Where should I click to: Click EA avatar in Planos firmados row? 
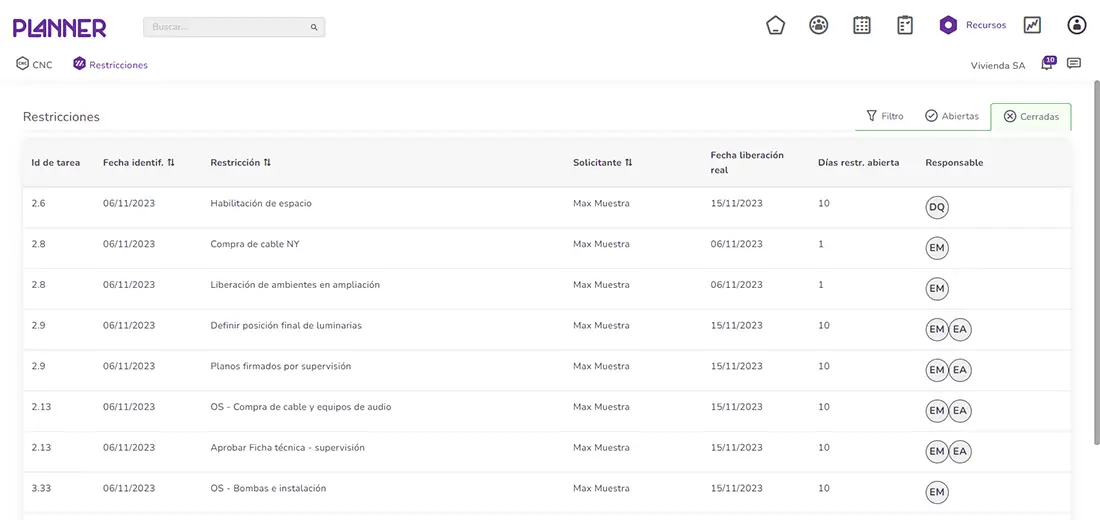tap(960, 371)
